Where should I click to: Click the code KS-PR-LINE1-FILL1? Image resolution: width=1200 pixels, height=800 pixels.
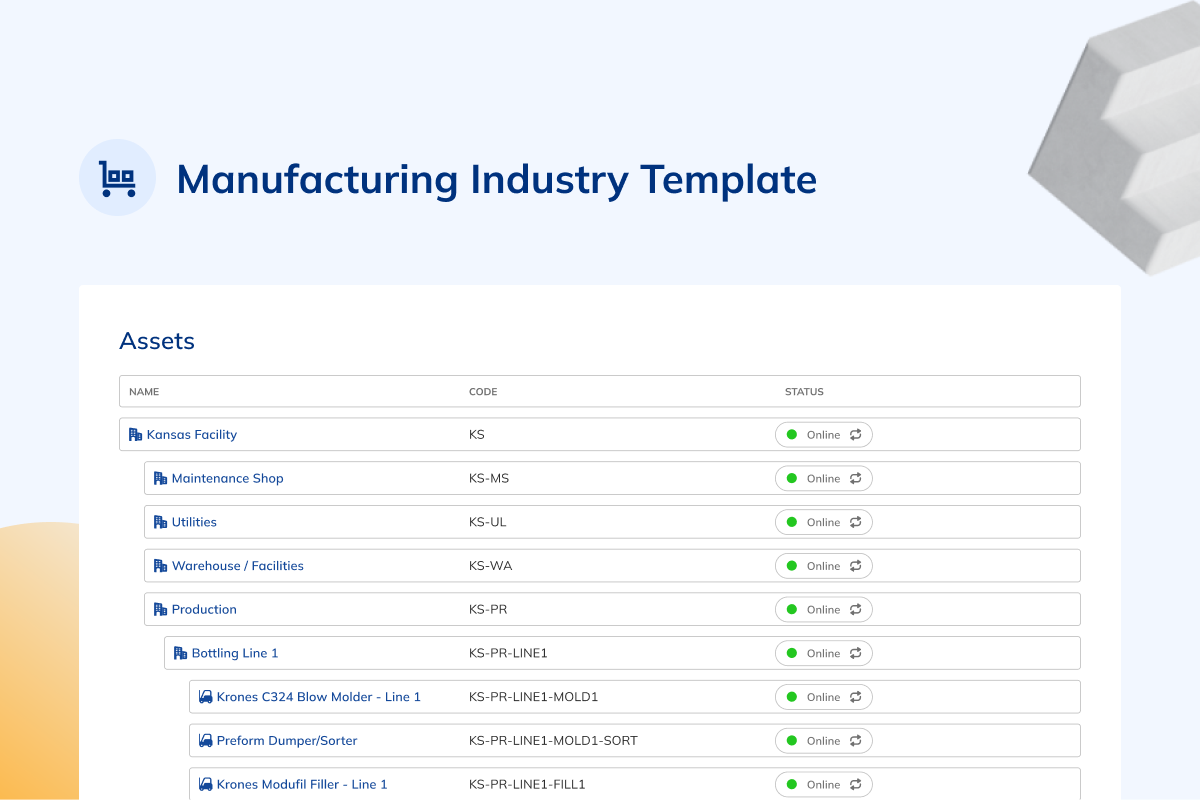[x=528, y=784]
